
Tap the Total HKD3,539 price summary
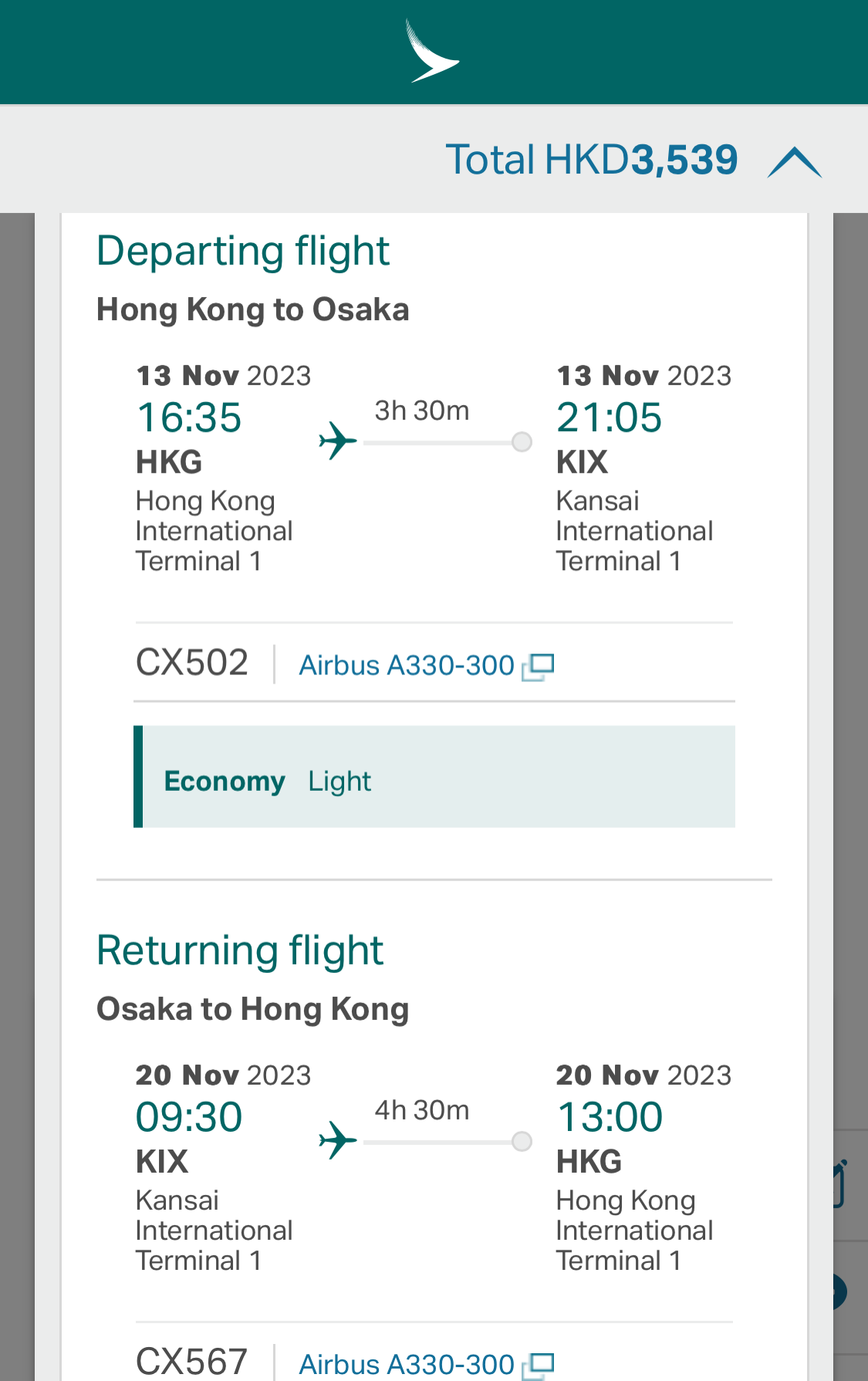pos(592,160)
